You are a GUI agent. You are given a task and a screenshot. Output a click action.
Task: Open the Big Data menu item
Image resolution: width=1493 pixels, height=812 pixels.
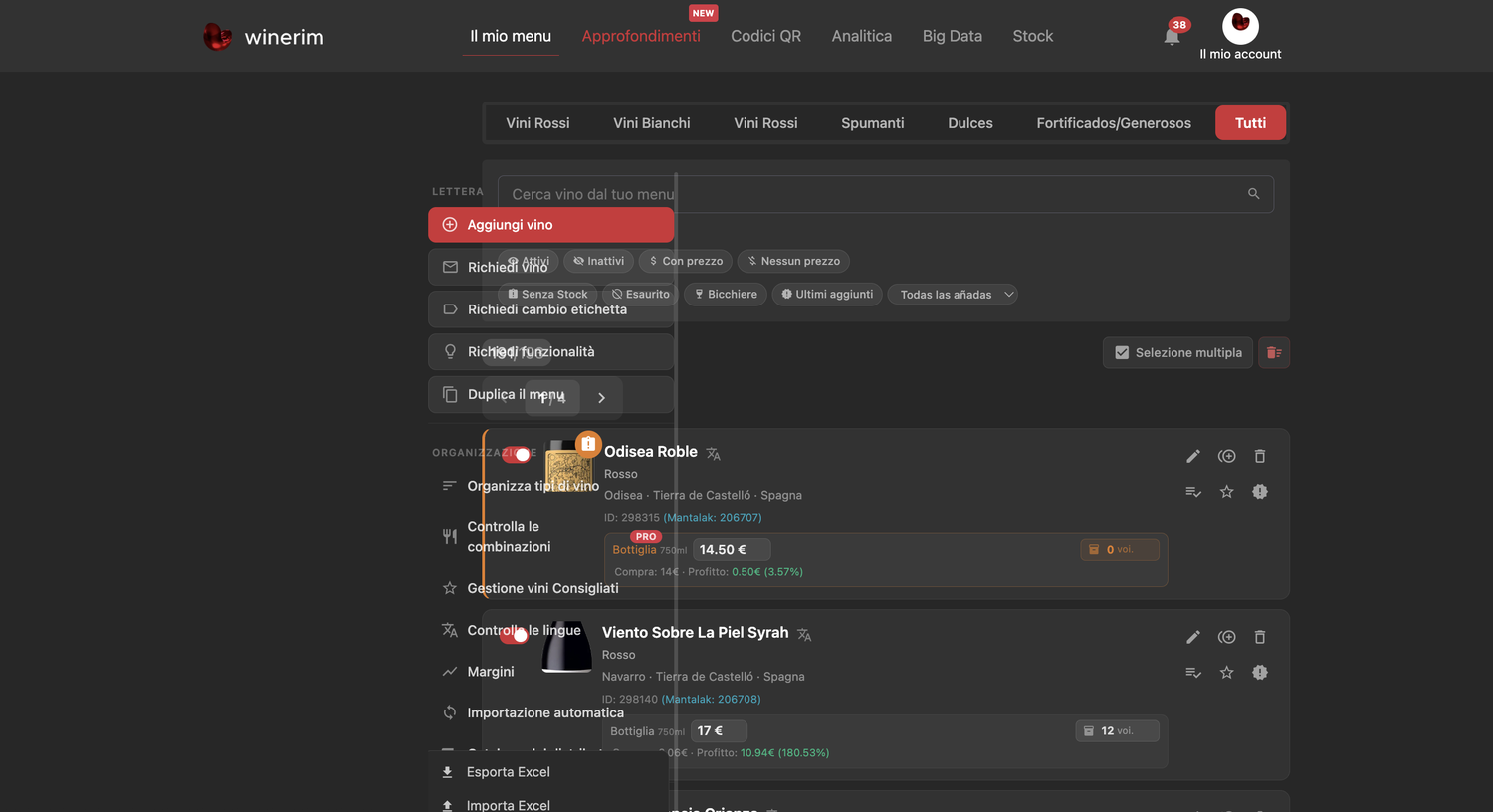953,36
